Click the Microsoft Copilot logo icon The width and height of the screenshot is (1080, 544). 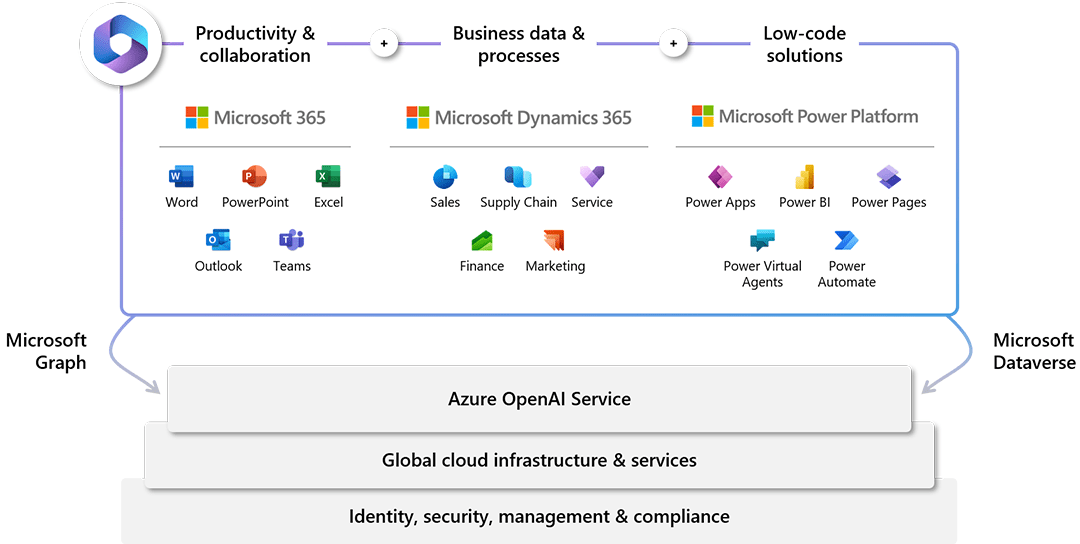121,44
